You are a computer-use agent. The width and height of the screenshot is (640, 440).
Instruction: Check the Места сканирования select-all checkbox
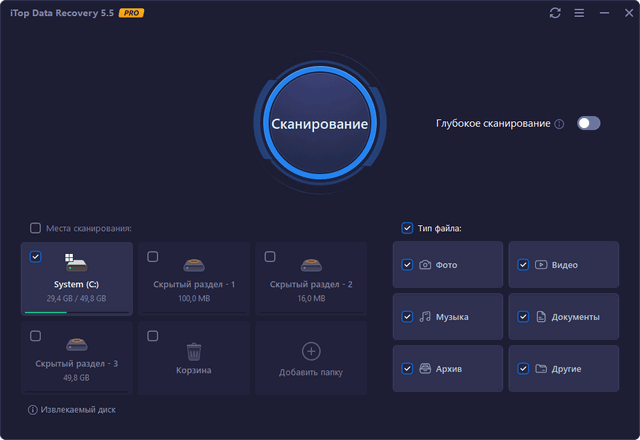(36, 228)
